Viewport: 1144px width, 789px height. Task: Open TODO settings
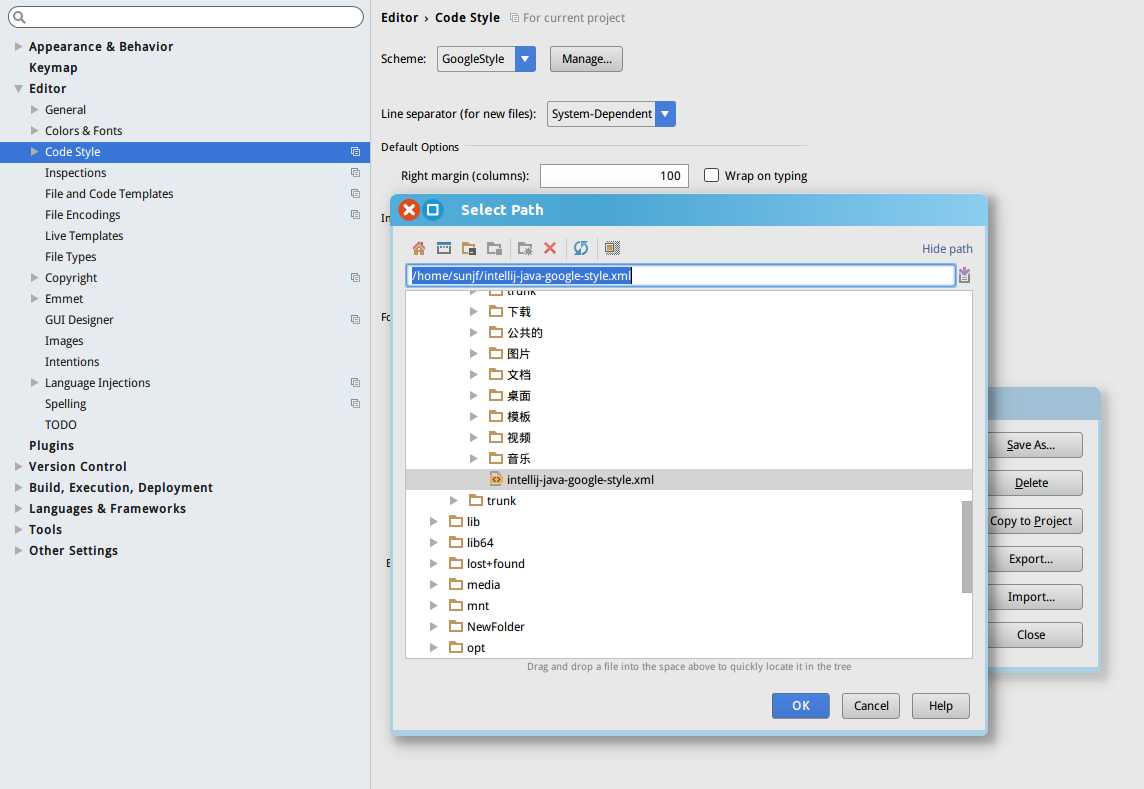click(61, 425)
